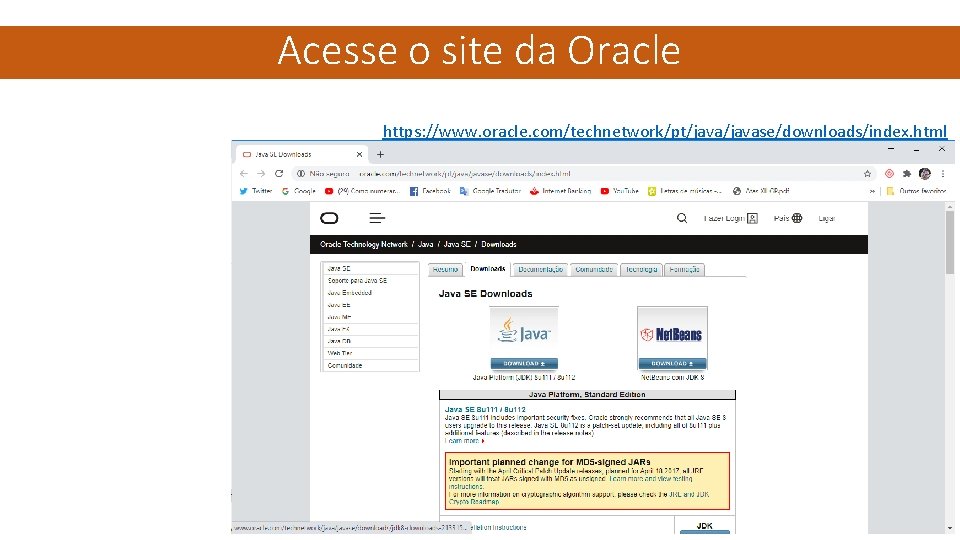Image resolution: width=960 pixels, height=540 pixels.
Task: Bookmark this page with star icon
Action: pyautogui.click(x=868, y=174)
